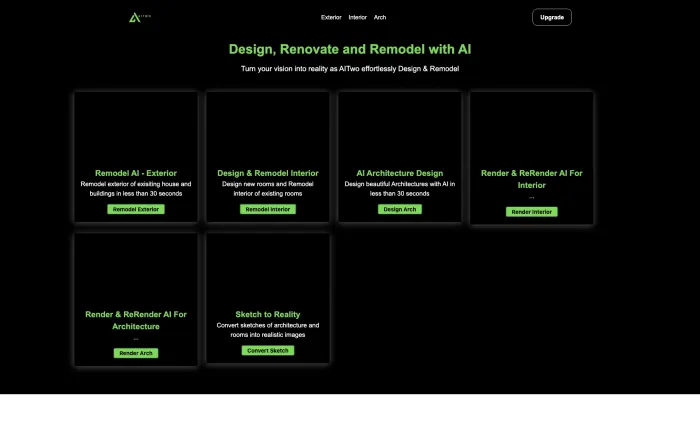Viewport: 700px width, 438px height.
Task: Click the Remodel Interior button
Action: (268, 209)
